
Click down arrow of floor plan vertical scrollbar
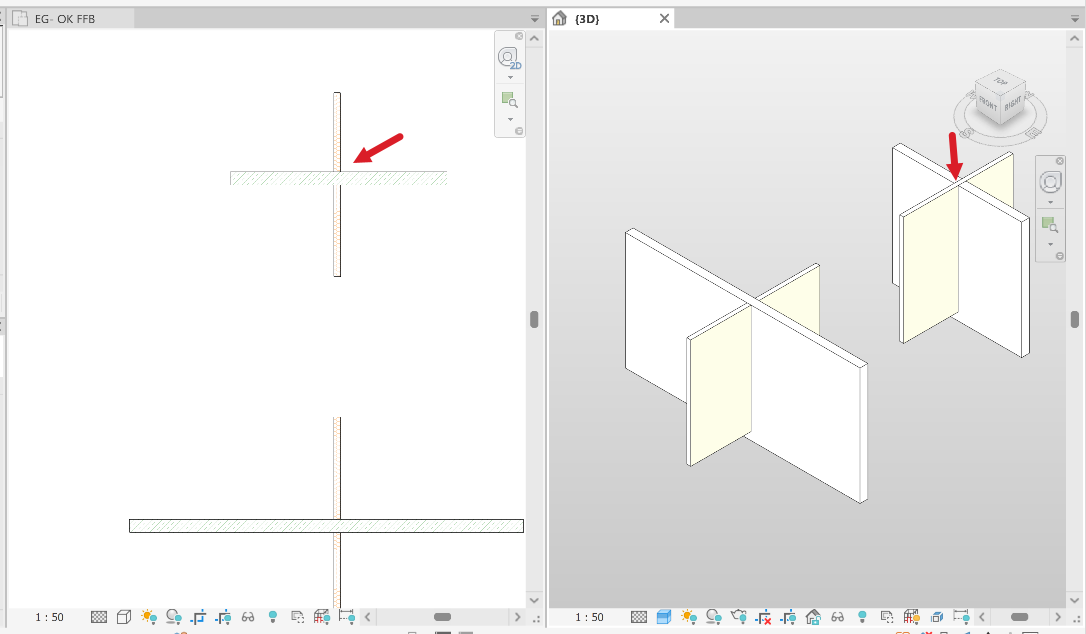tap(534, 600)
